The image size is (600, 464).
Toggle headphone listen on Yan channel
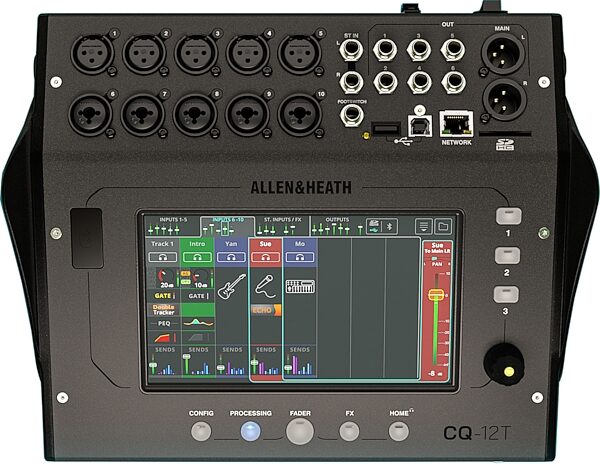pyautogui.click(x=231, y=257)
